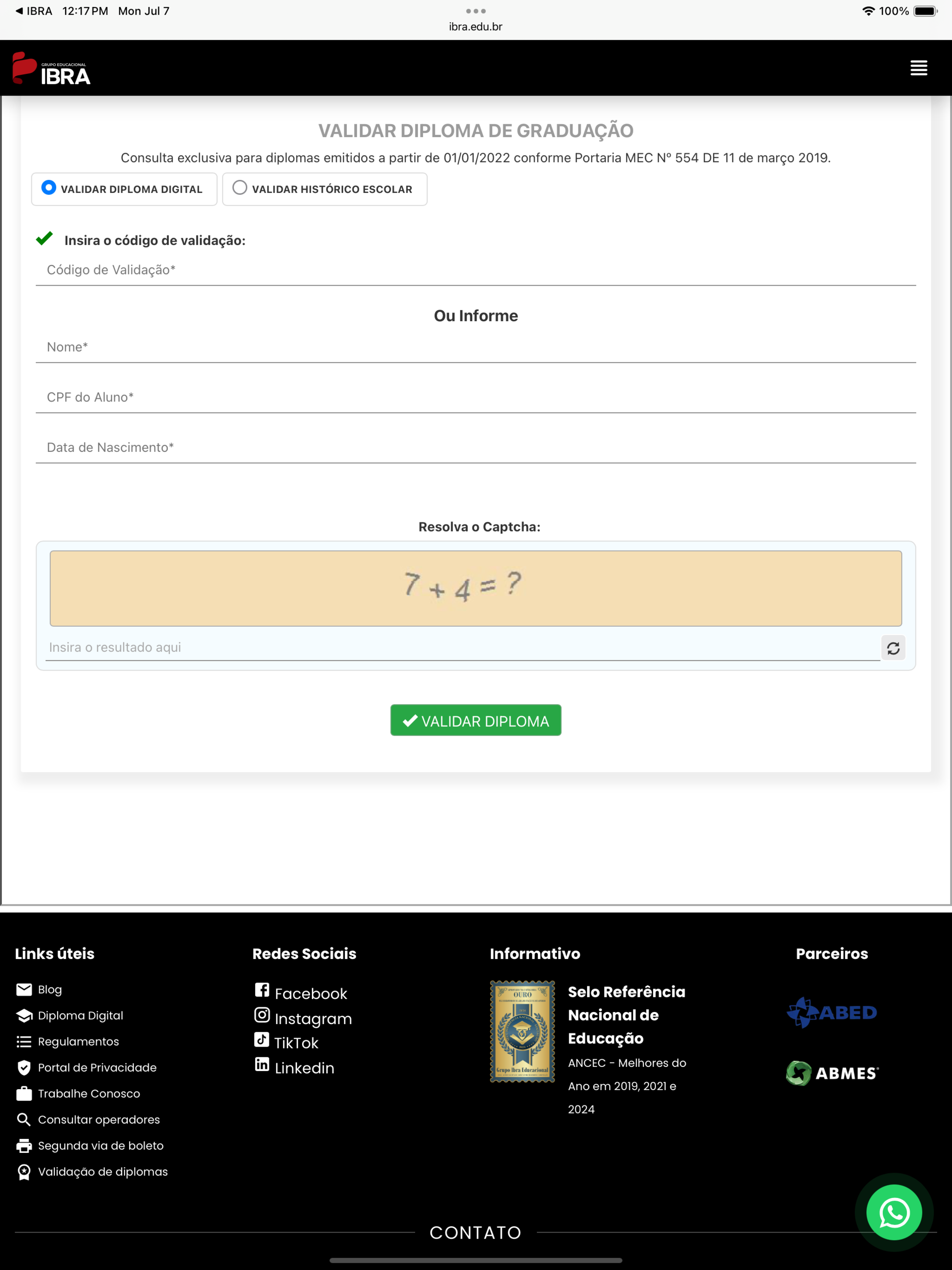Screen dimensions: 952x1270
Task: Click the Diploma Digital graduation cap icon
Action: click(x=24, y=1016)
